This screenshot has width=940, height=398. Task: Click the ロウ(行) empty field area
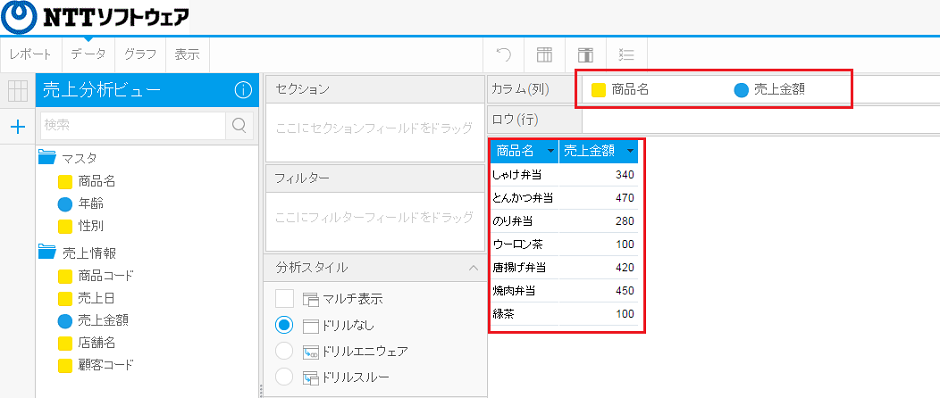click(x=760, y=120)
